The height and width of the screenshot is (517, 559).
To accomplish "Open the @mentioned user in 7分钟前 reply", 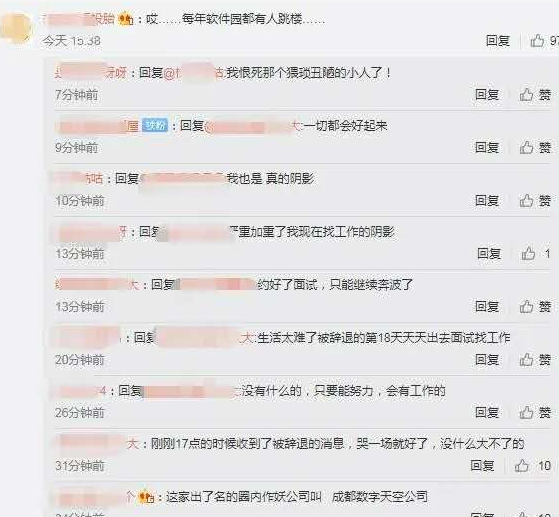I will pyautogui.click(x=194, y=73).
